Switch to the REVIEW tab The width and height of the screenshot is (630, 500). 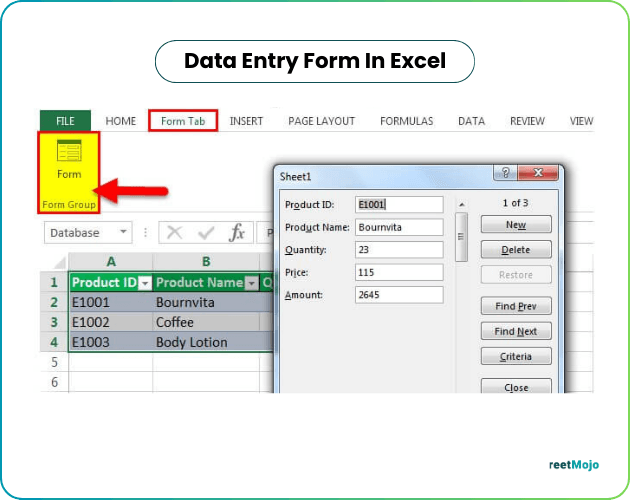[527, 121]
